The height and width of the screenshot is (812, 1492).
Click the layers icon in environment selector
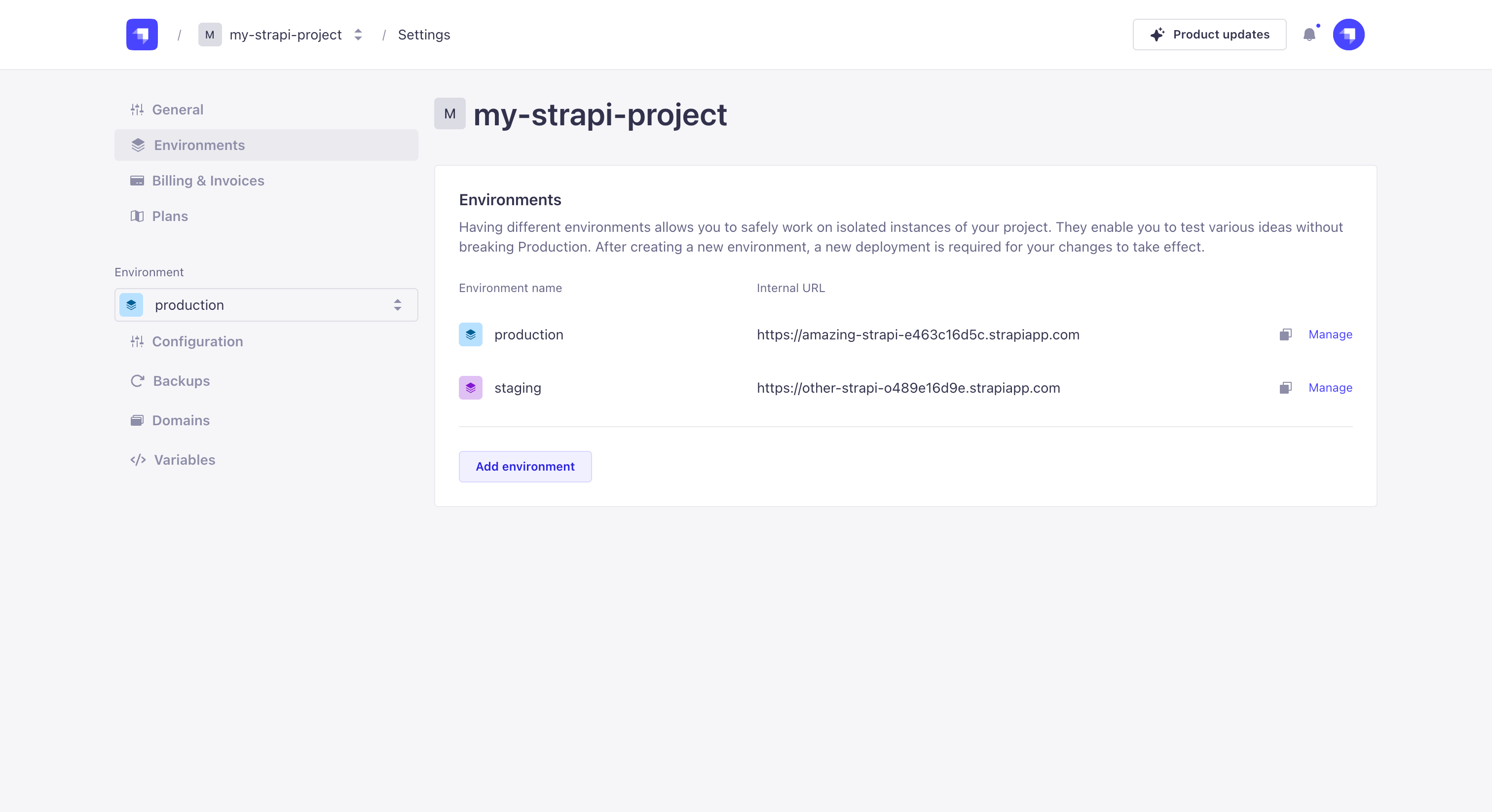tap(131, 305)
